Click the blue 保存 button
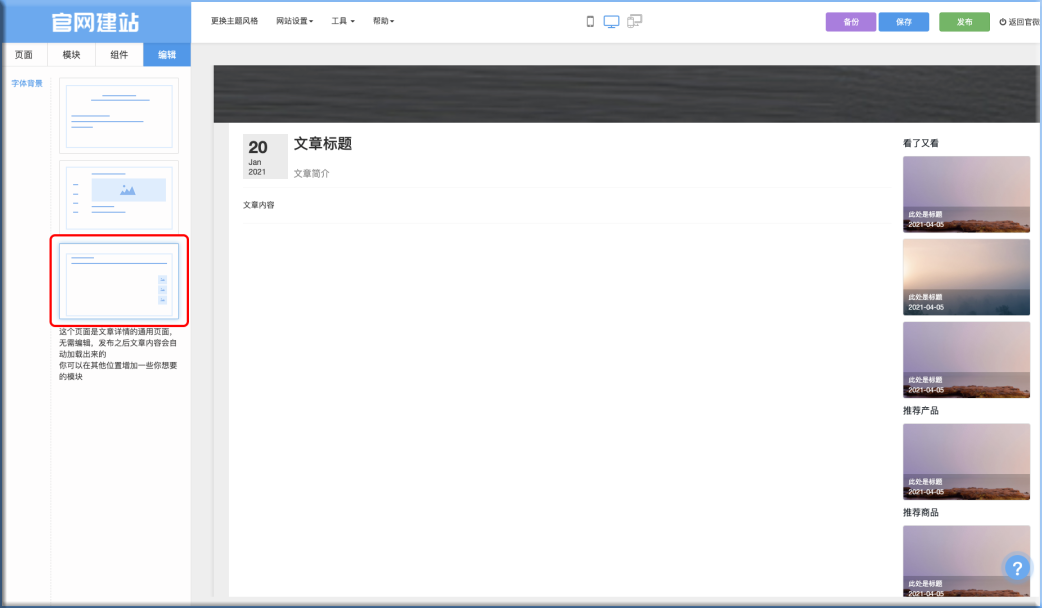Screen dimensions: 1042x608 [904, 22]
